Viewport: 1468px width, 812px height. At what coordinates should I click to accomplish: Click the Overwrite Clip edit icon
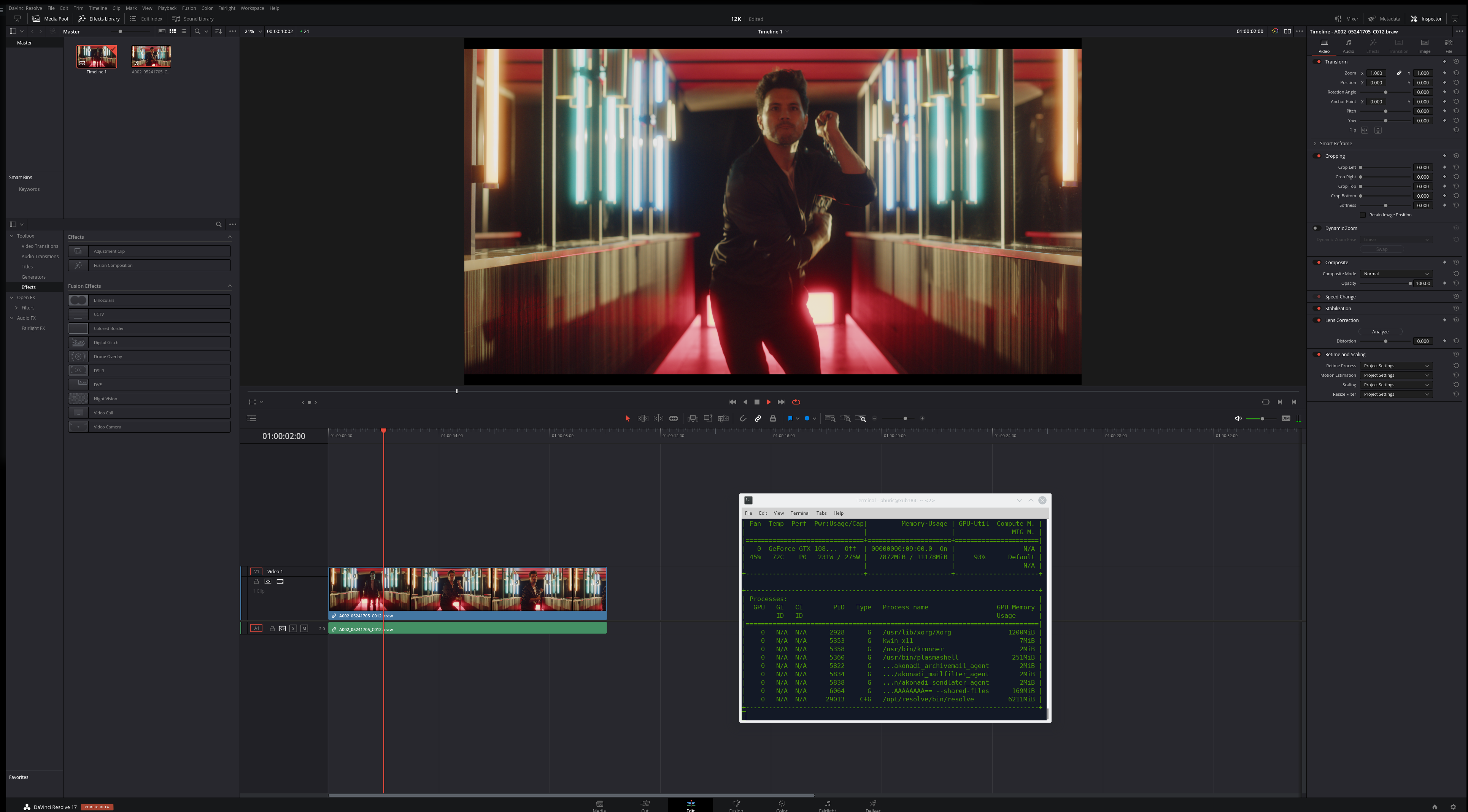coord(708,418)
